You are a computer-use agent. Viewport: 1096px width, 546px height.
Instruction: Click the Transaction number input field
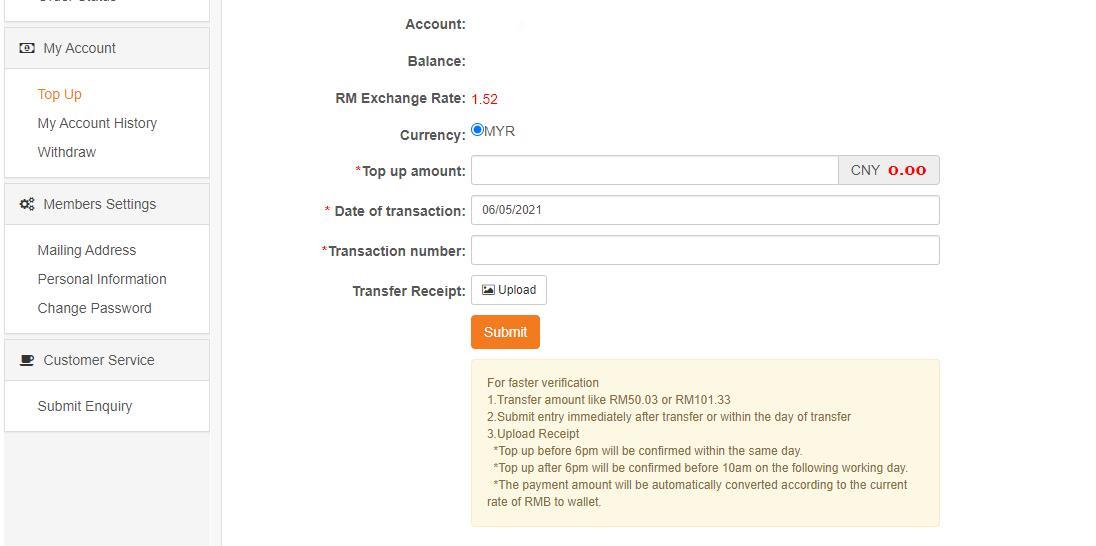[705, 250]
